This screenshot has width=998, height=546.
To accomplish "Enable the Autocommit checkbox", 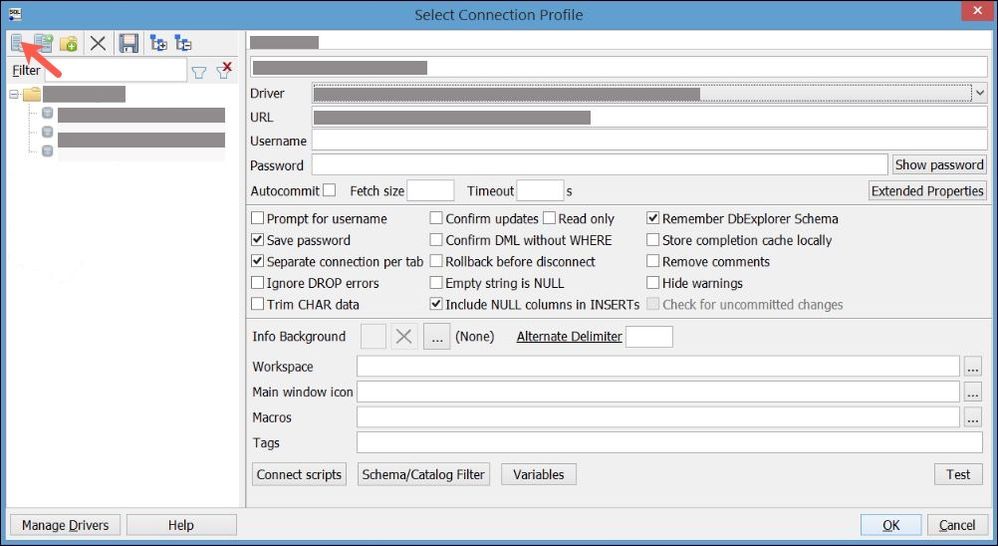I will 329,191.
